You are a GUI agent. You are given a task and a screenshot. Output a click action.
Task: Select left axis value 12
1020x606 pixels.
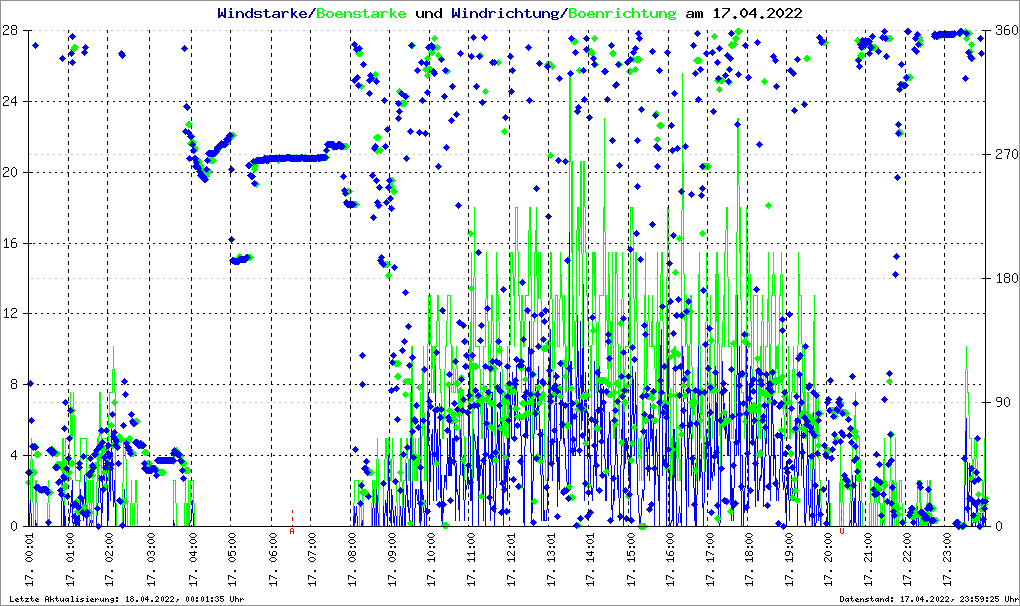click(x=9, y=313)
